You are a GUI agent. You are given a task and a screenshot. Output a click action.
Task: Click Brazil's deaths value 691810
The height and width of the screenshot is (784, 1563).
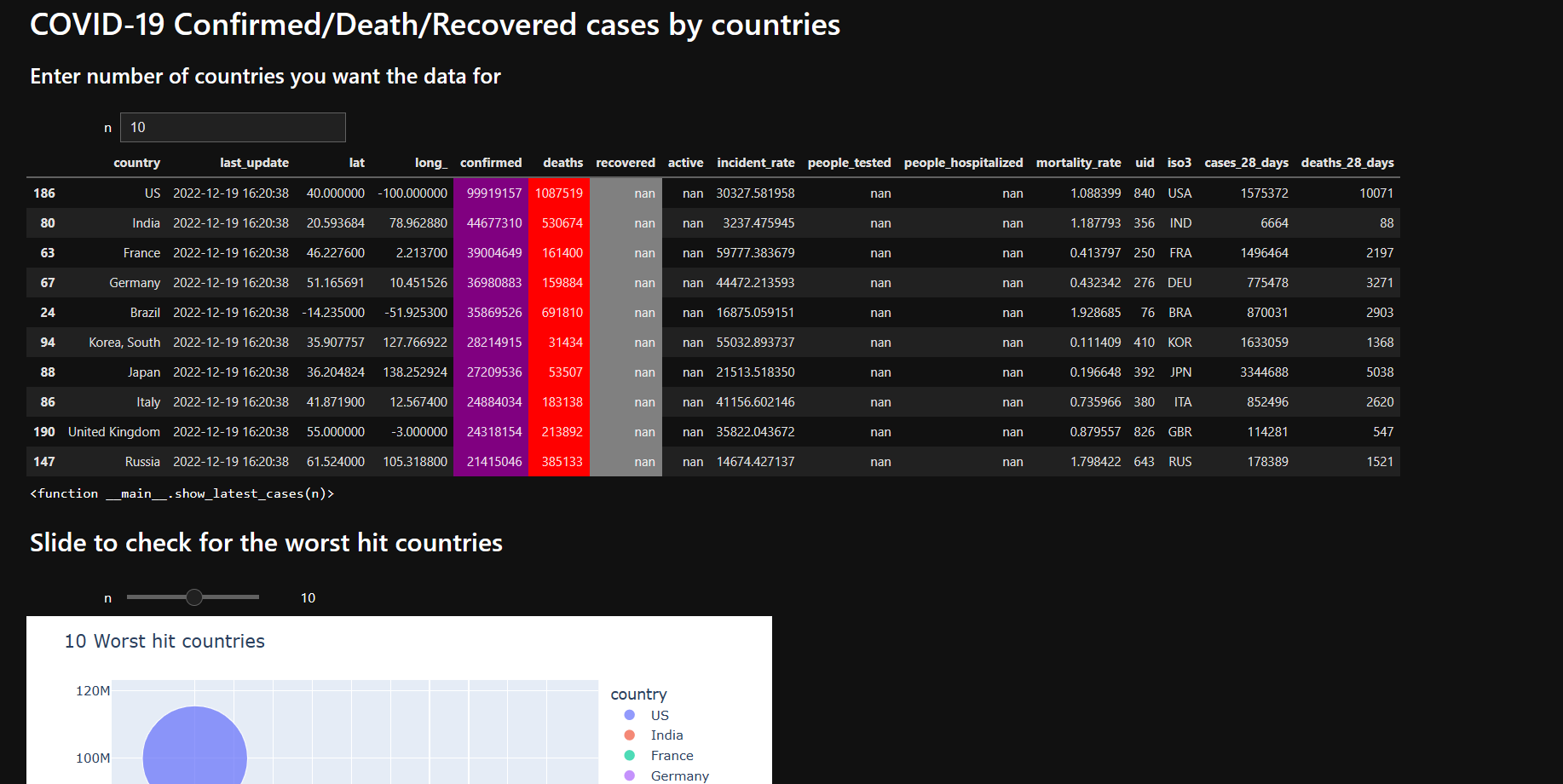pyautogui.click(x=559, y=313)
